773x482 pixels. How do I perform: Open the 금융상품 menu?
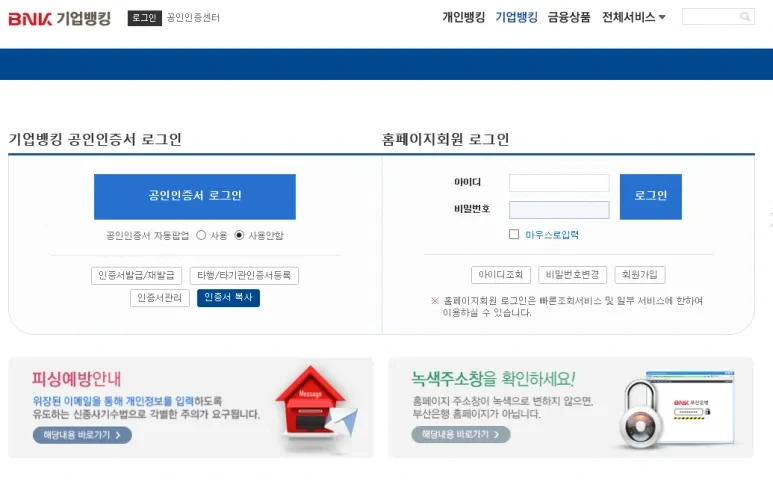point(569,17)
